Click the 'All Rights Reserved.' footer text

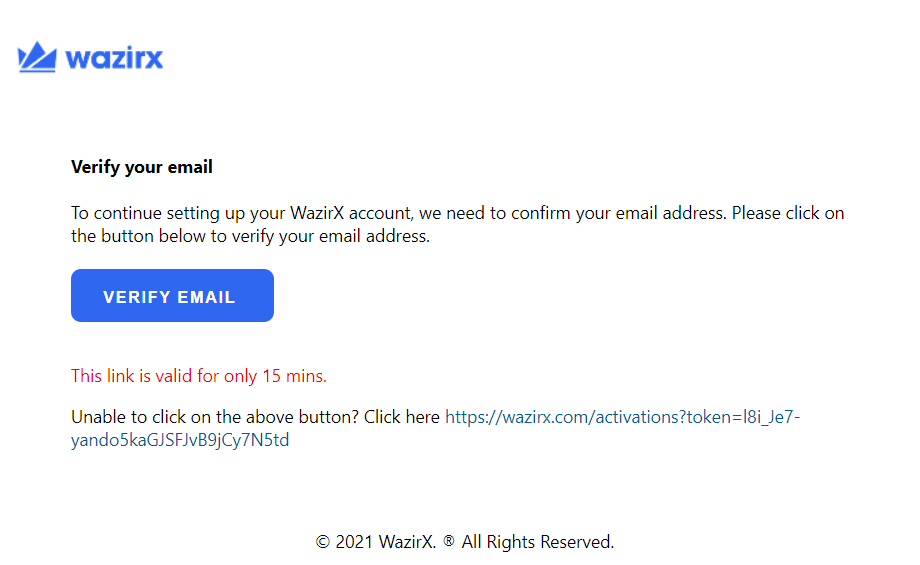pos(537,542)
